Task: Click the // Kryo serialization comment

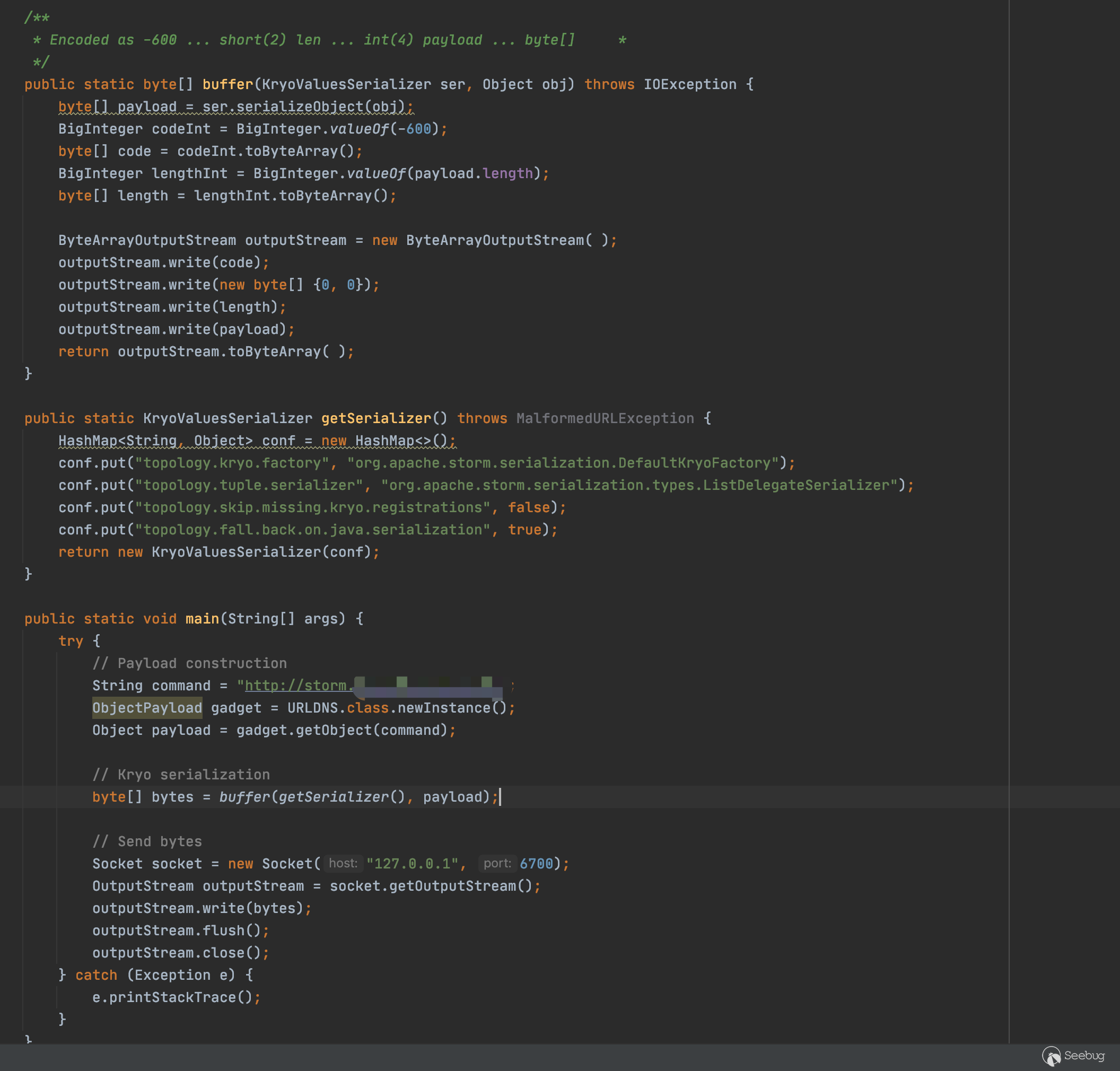Action: 181,775
